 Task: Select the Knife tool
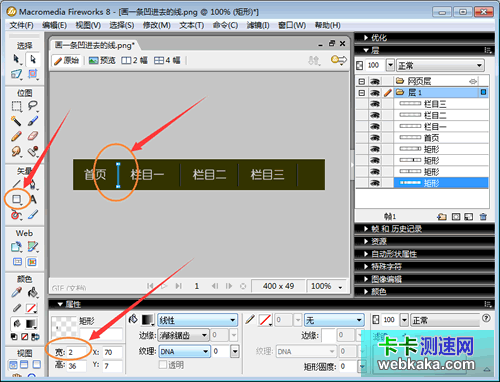pos(33,215)
